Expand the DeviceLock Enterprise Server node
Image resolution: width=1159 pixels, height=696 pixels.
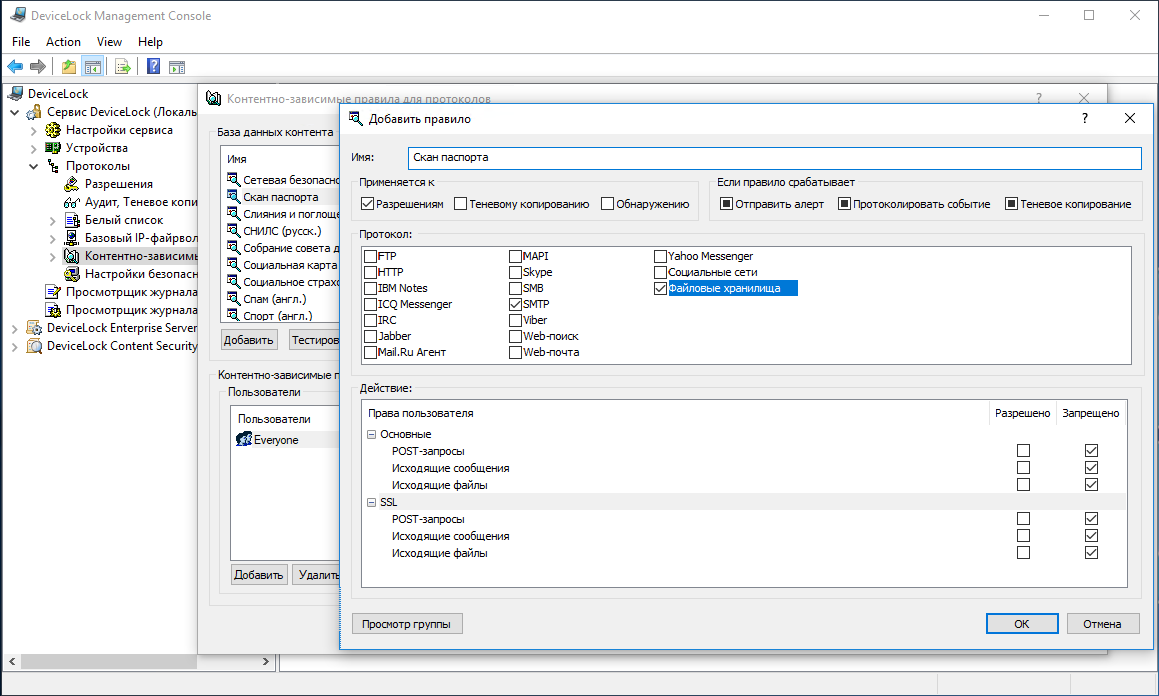click(x=15, y=329)
